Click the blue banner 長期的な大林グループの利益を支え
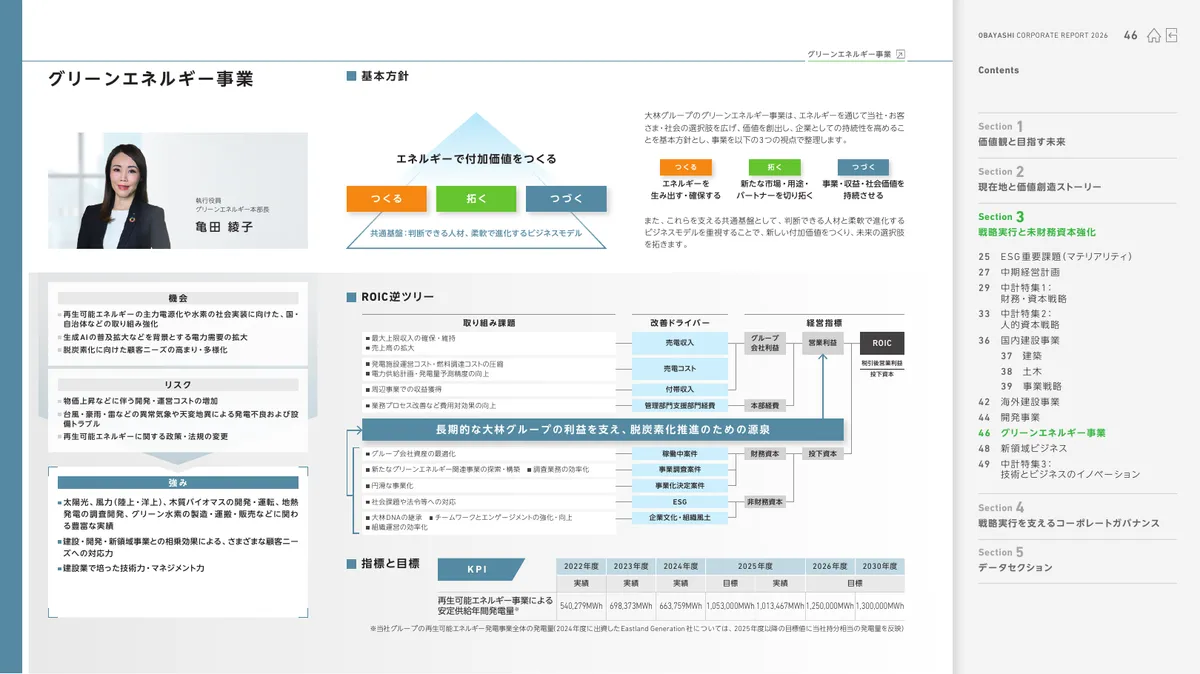The image size is (1200, 674). (x=603, y=430)
